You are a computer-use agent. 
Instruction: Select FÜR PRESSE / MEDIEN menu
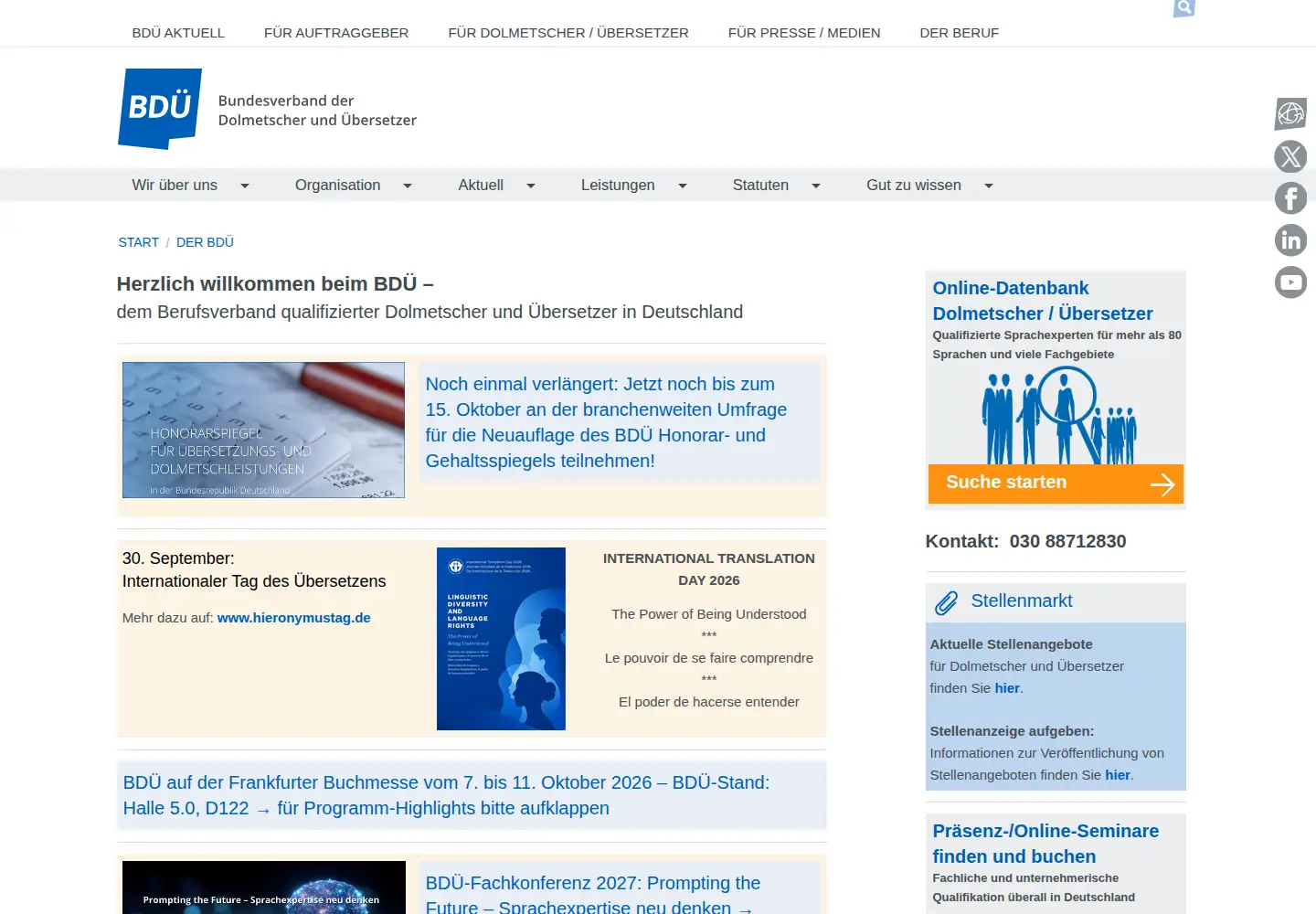pyautogui.click(x=804, y=33)
